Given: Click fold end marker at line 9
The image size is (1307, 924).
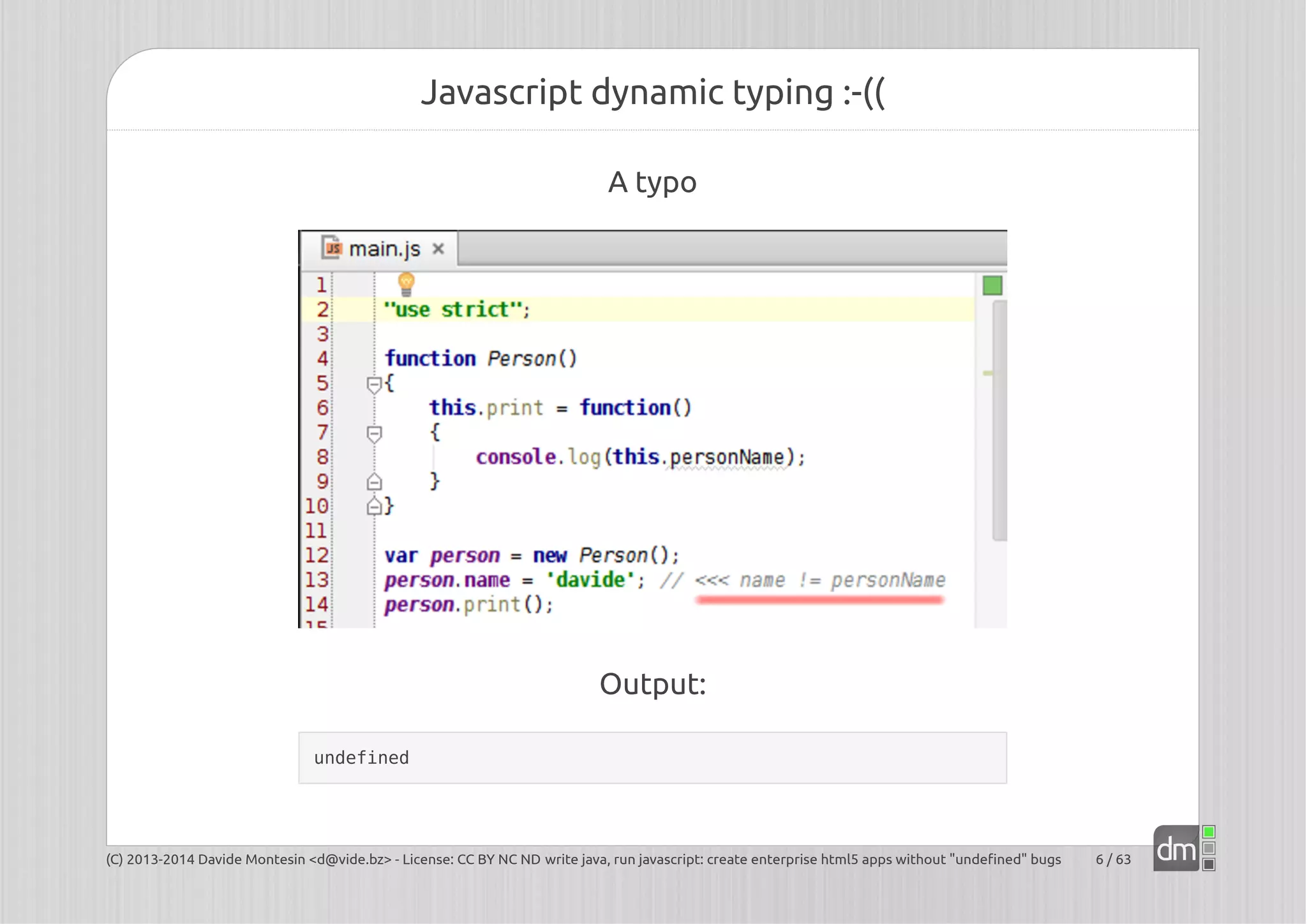Looking at the screenshot, I should tap(374, 482).
